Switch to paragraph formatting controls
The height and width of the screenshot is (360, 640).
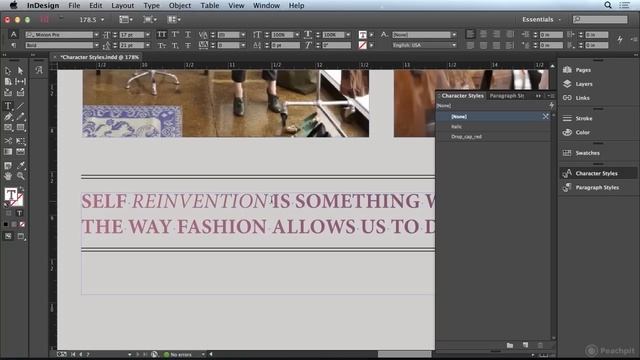click(x=13, y=45)
